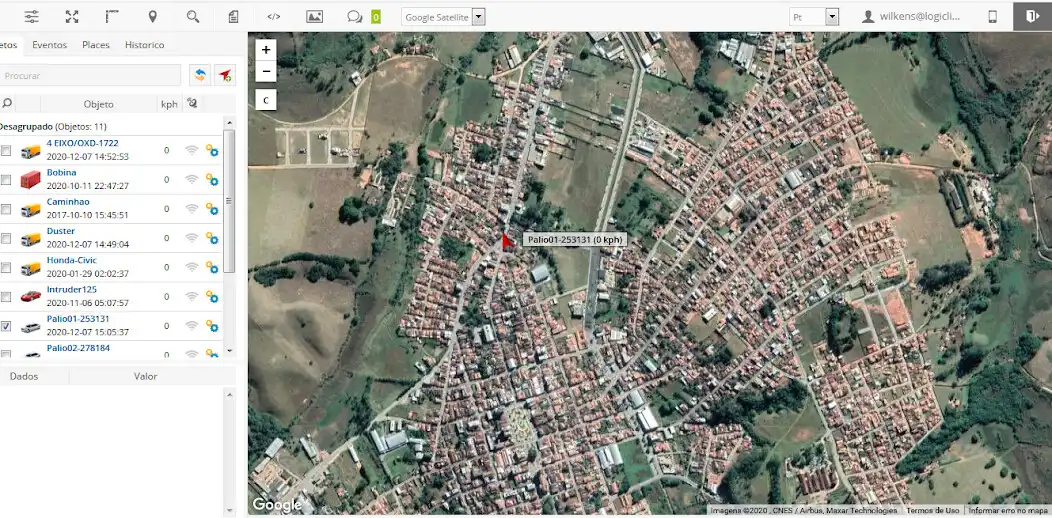The width and height of the screenshot is (1052, 518).
Task: Zoom in the map with plus button
Action: click(x=266, y=50)
